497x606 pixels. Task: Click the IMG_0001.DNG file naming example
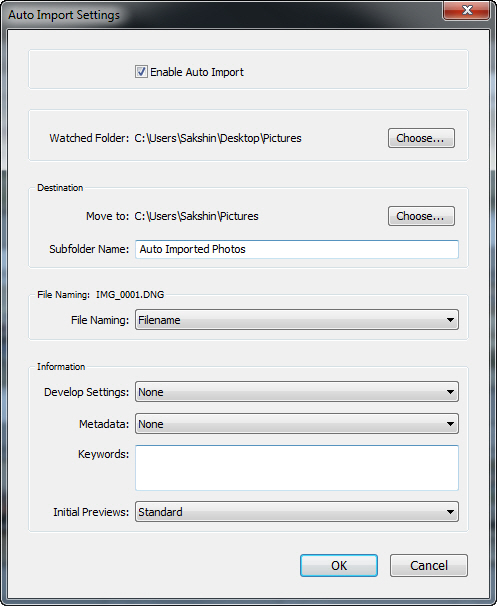[130, 294]
